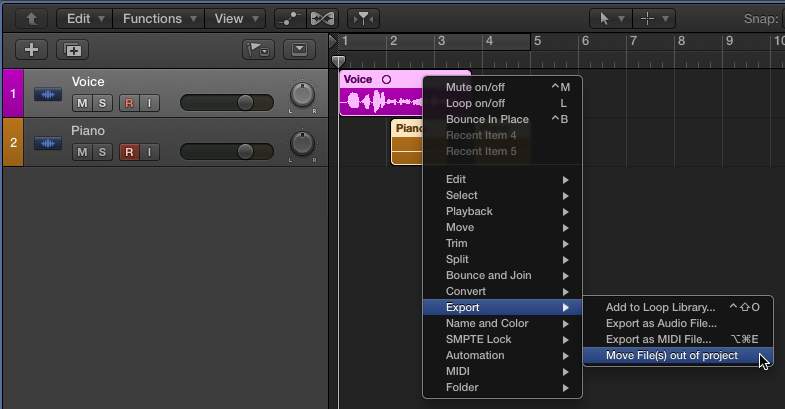This screenshot has height=409, width=785.
Task: Select Move File(s) out of project
Action: click(678, 355)
